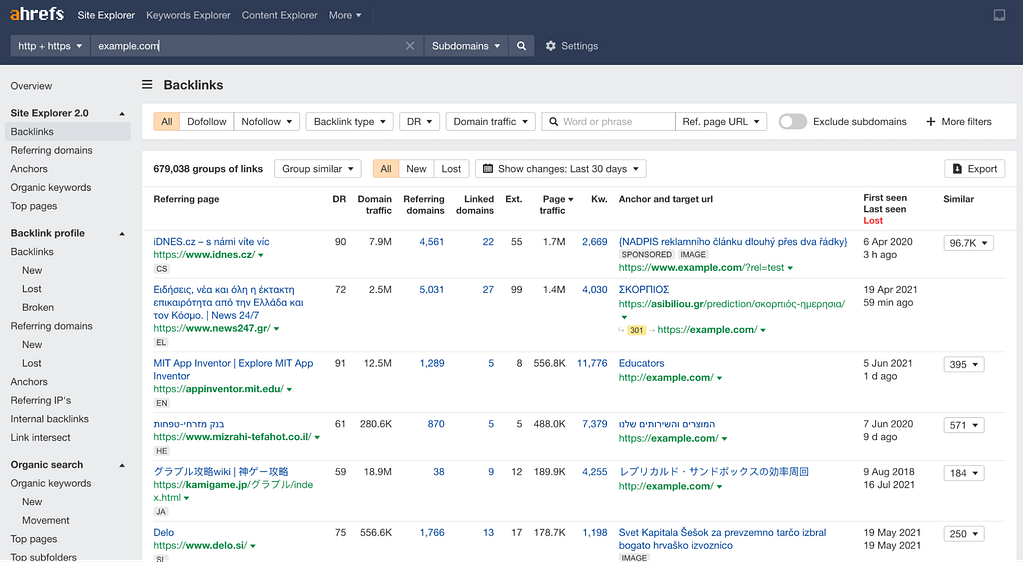Open the More menu in top navigation
The width and height of the screenshot is (1023, 562).
(x=344, y=15)
